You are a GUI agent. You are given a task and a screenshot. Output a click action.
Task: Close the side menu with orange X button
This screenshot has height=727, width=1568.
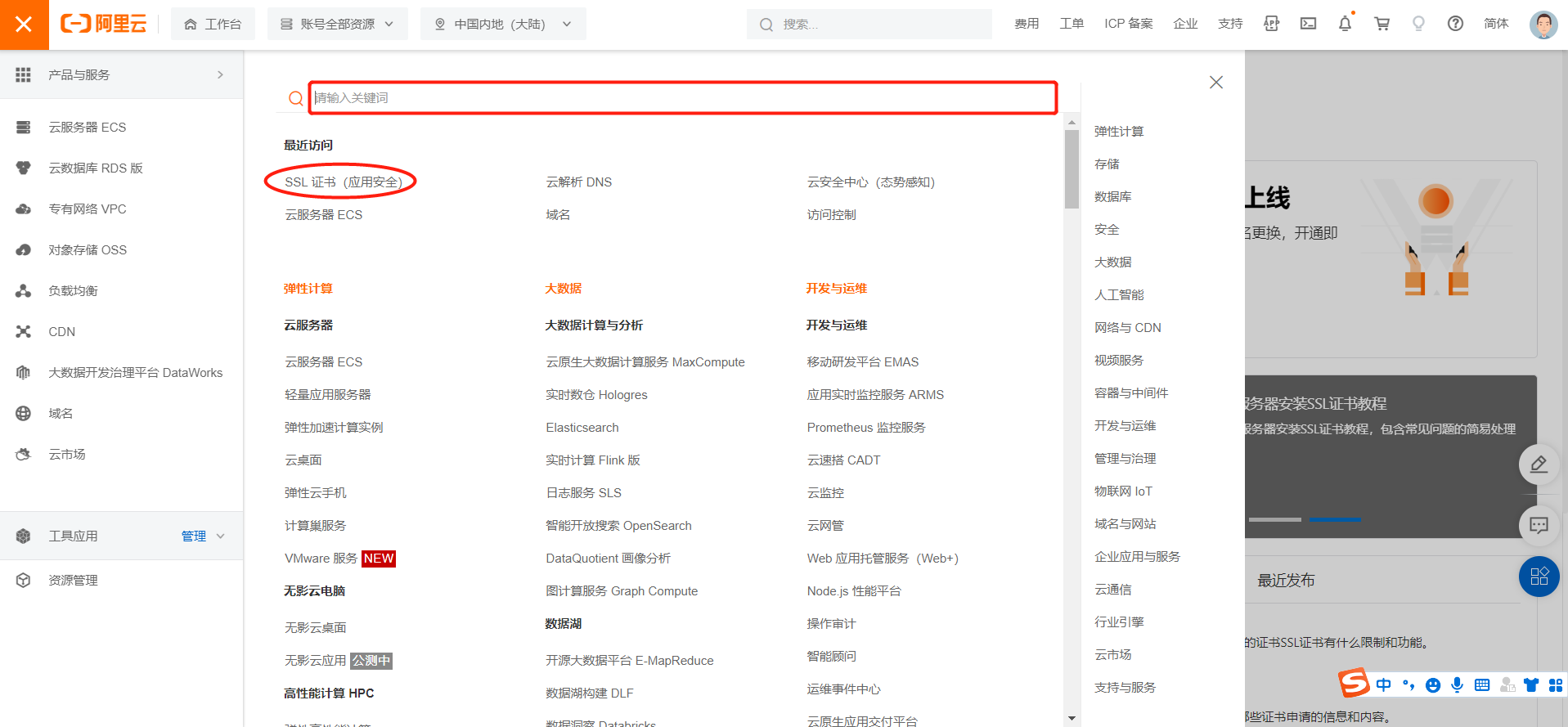tap(24, 25)
